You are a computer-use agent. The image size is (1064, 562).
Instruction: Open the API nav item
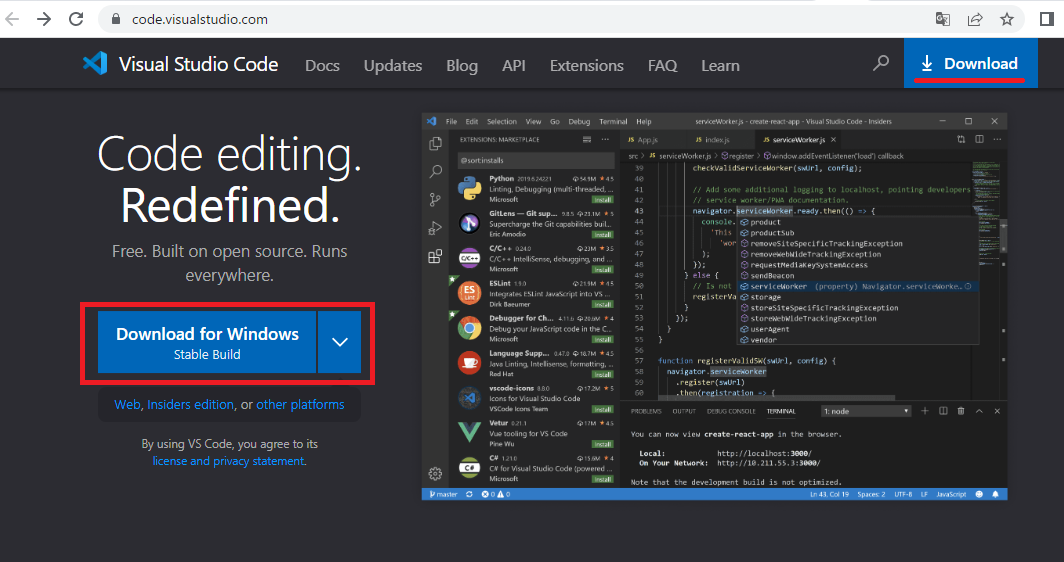[x=514, y=66]
